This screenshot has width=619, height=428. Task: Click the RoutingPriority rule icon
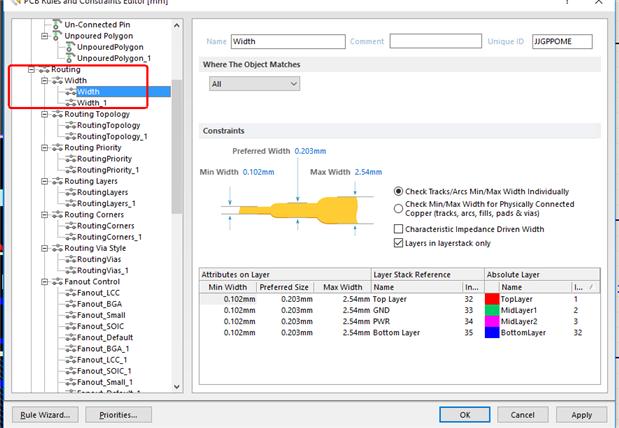(x=69, y=158)
